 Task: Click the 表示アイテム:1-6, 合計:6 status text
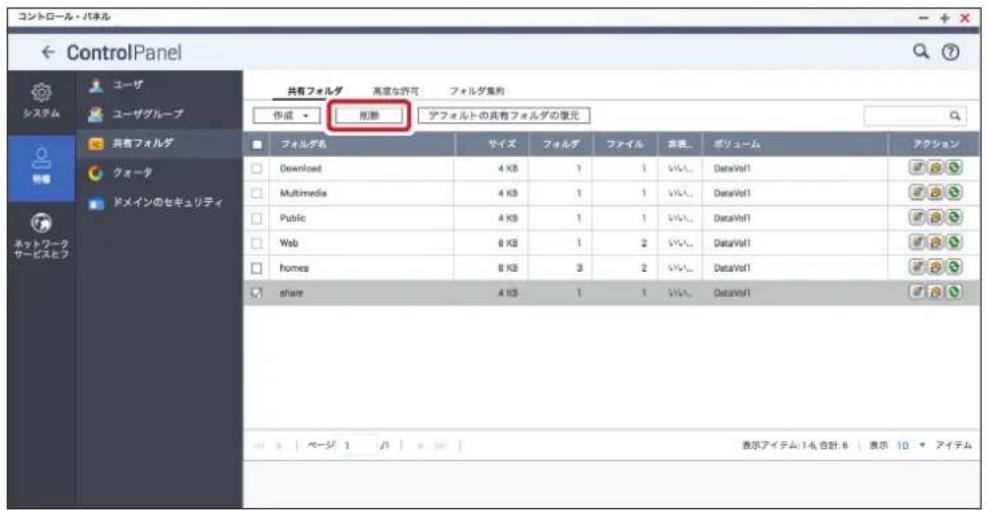click(796, 445)
